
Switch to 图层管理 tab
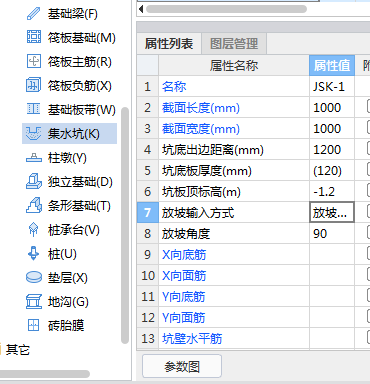234,44
